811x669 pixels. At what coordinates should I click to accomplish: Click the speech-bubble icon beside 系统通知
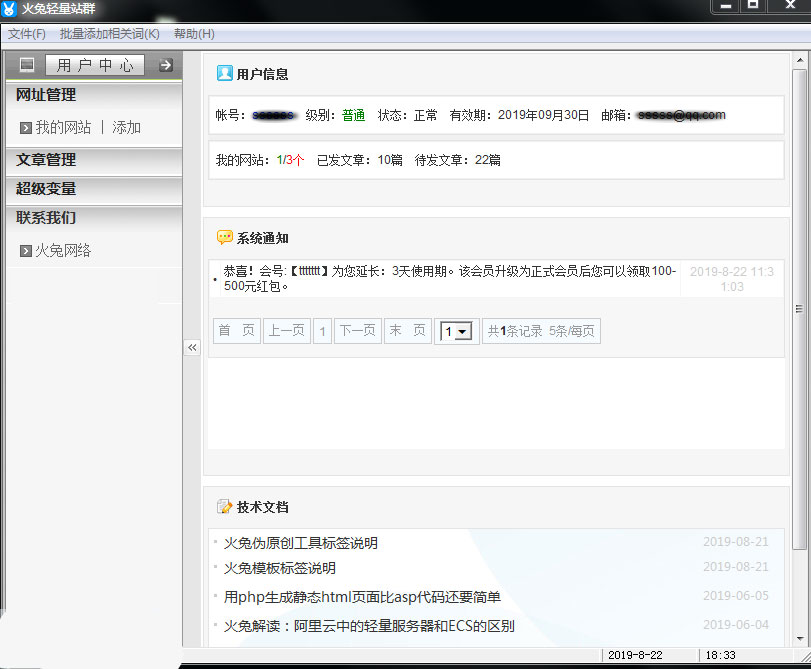coord(223,235)
